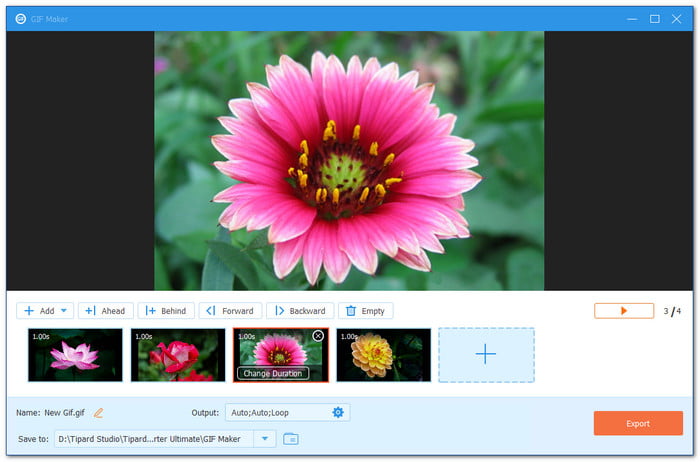Export the GIF
Image resolution: width=700 pixels, height=462 pixels.
(x=638, y=423)
